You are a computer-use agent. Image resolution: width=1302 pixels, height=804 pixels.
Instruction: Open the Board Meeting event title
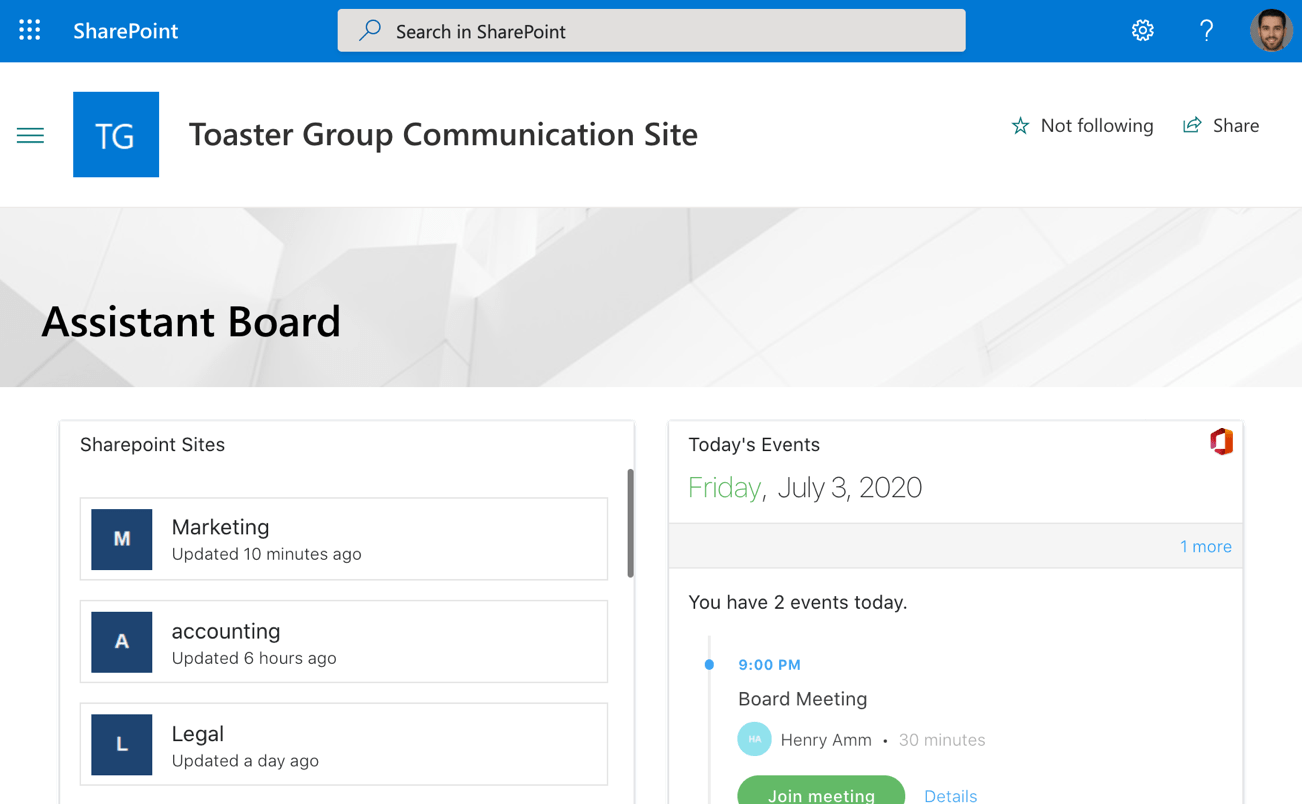(x=802, y=699)
